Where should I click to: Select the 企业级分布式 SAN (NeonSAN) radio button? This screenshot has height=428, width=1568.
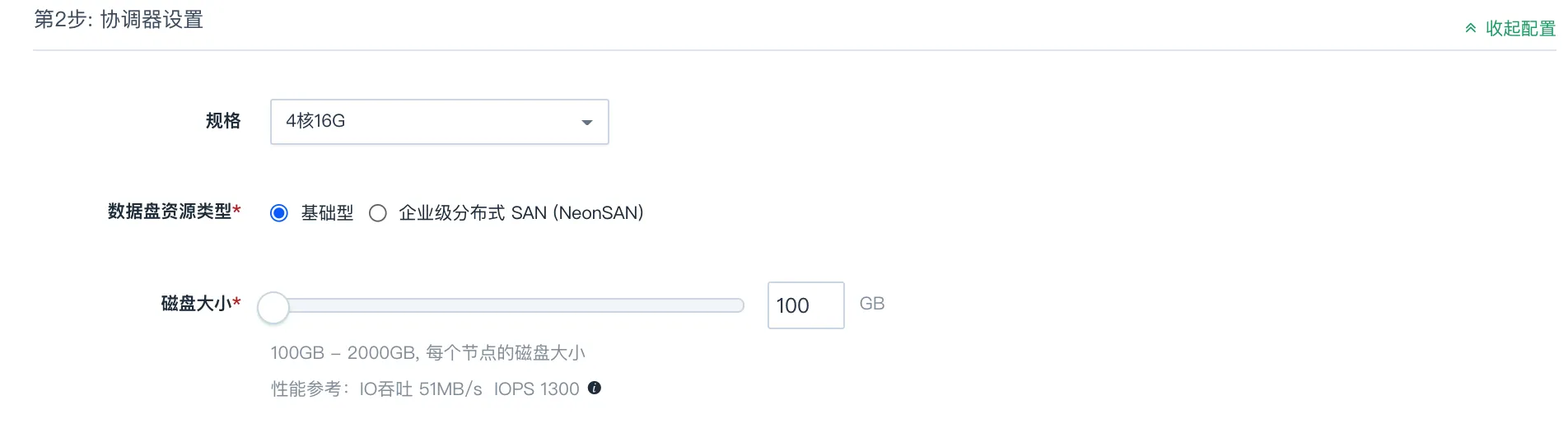click(x=378, y=213)
